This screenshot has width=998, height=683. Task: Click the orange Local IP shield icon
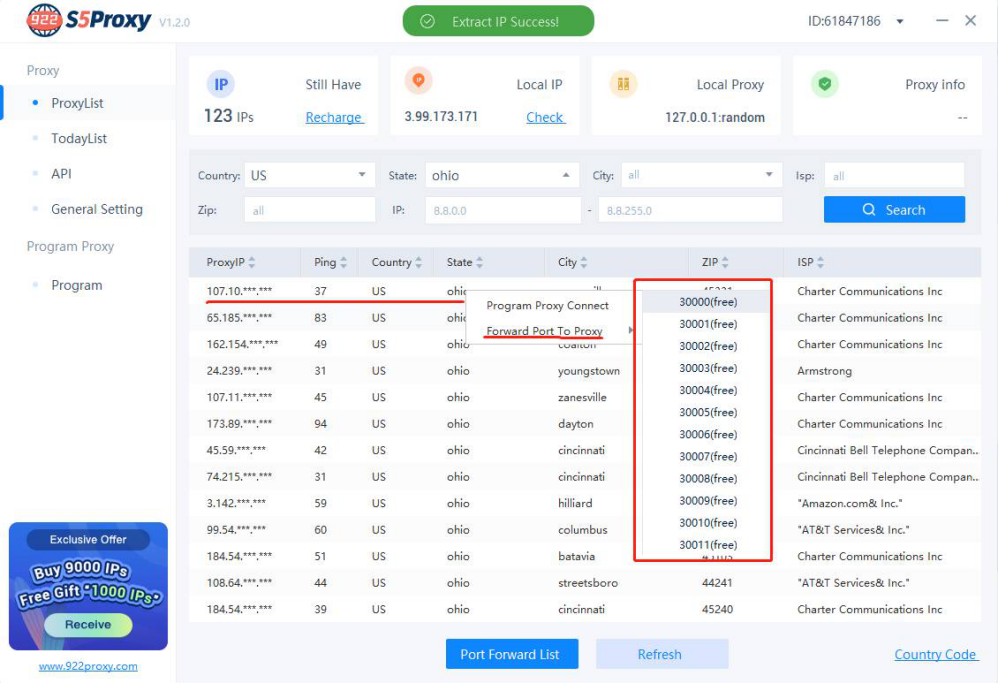pyautogui.click(x=418, y=81)
